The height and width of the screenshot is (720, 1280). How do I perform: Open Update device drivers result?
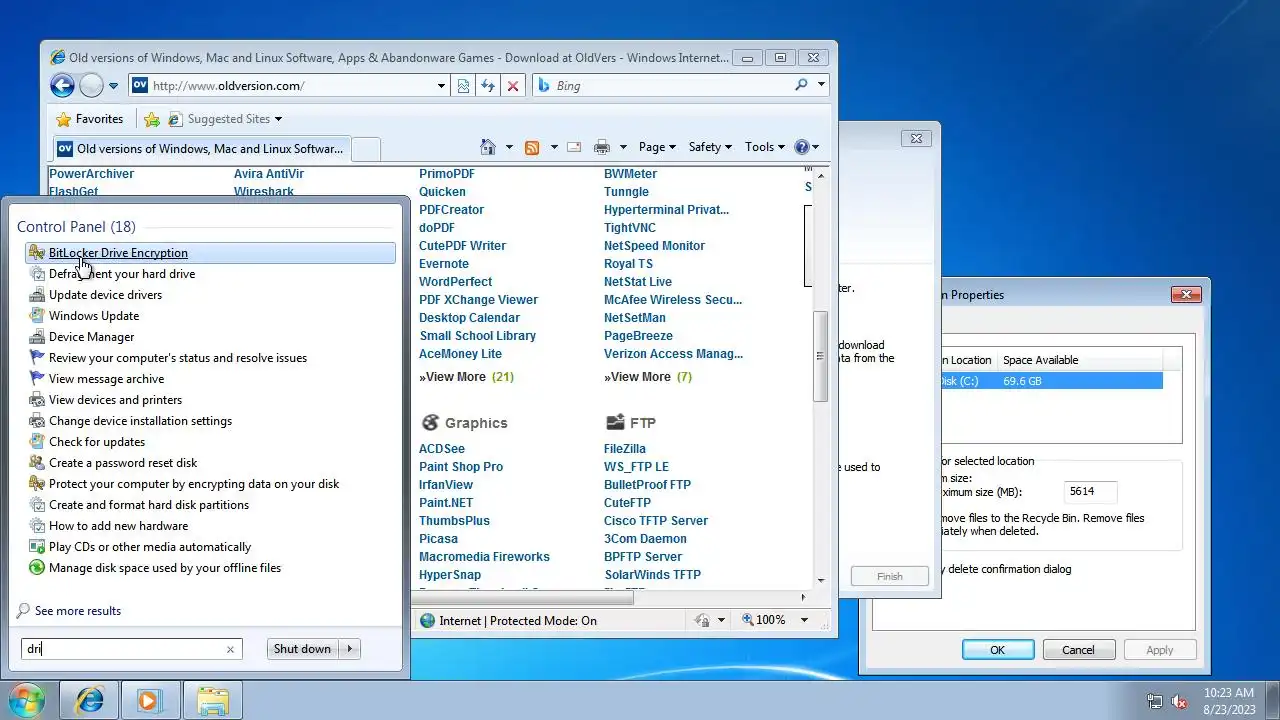[210, 295]
